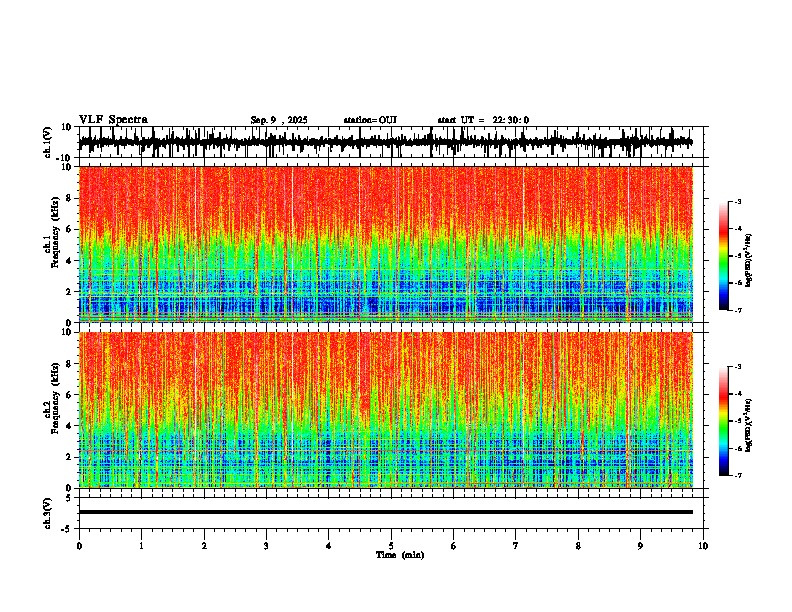Click the "5" tick on the ch.3(V) axis

tap(70, 498)
